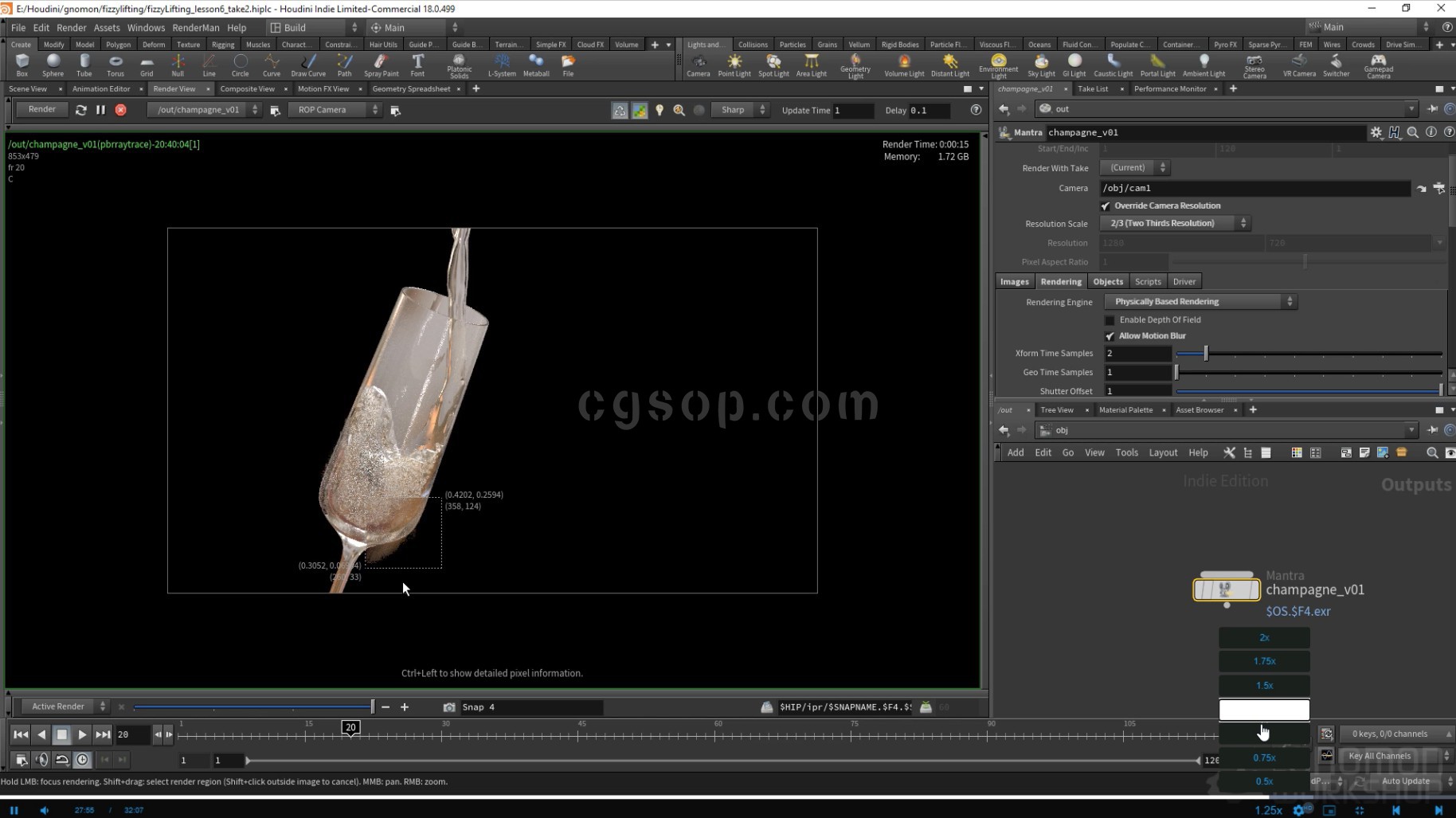Viewport: 1456px width, 818px height.
Task: Select 0.75x playback speed
Action: coord(1264,757)
